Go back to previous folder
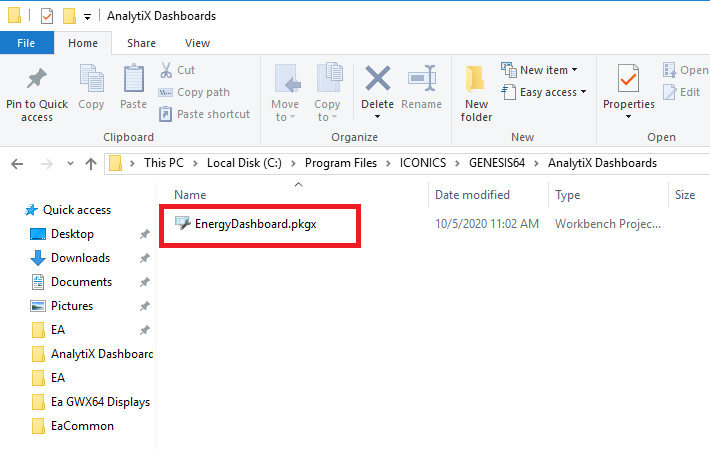Viewport: 710px width, 449px height. [17, 163]
